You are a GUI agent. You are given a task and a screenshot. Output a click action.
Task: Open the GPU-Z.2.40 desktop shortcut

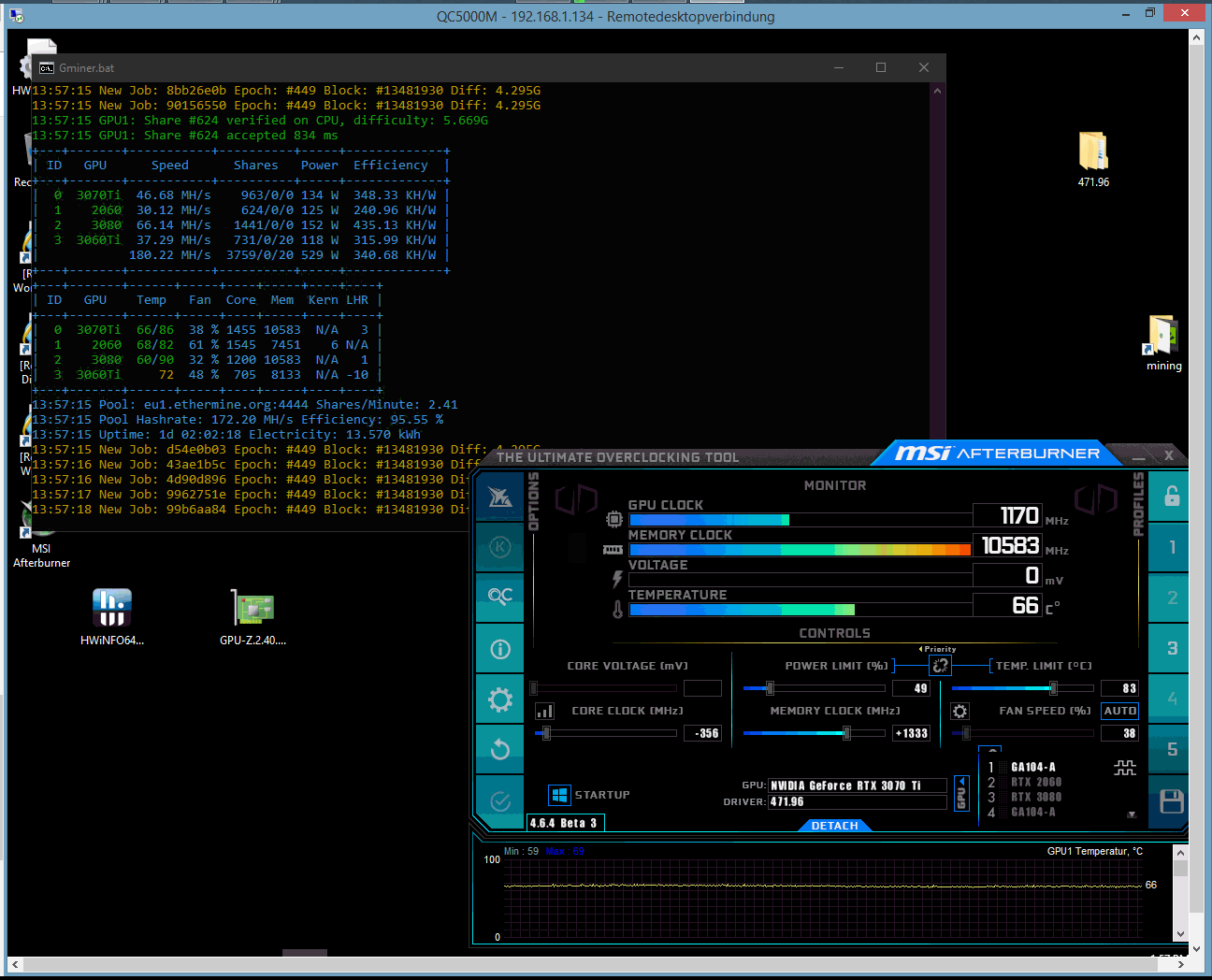point(252,616)
